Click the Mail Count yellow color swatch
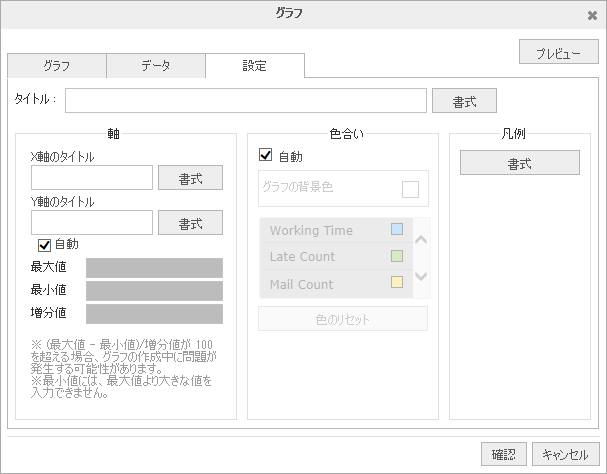Viewport: 607px width, 474px height. tap(397, 284)
